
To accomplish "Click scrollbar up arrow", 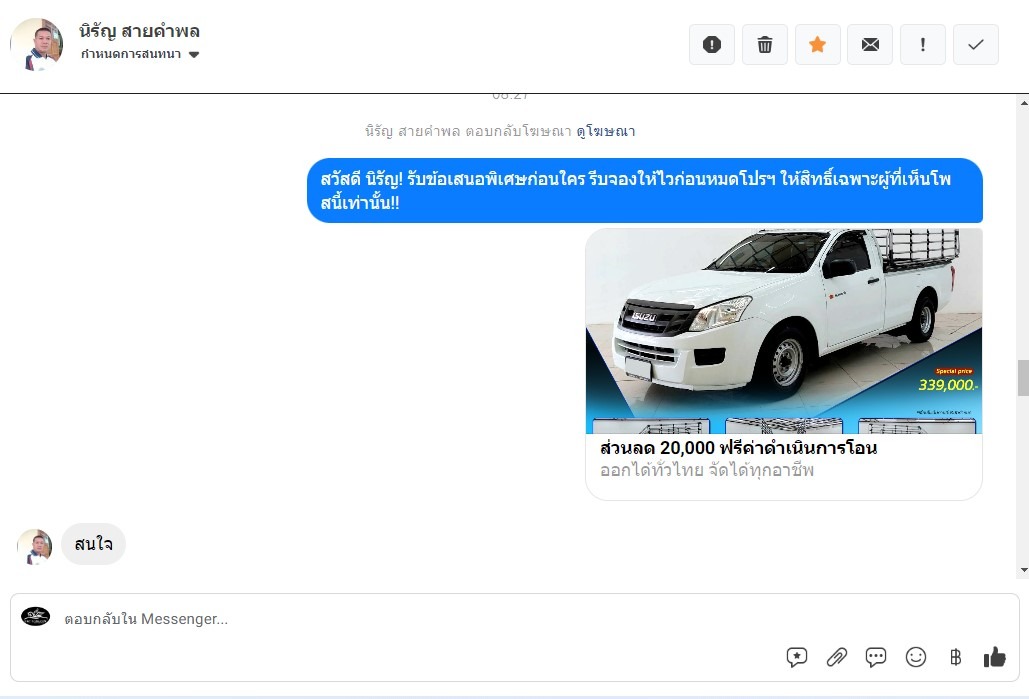I will [1024, 102].
